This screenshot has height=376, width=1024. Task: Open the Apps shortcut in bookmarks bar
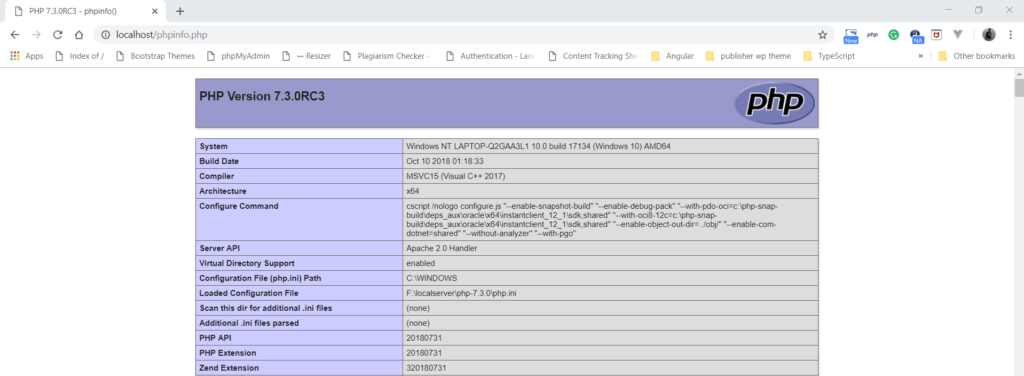click(27, 56)
